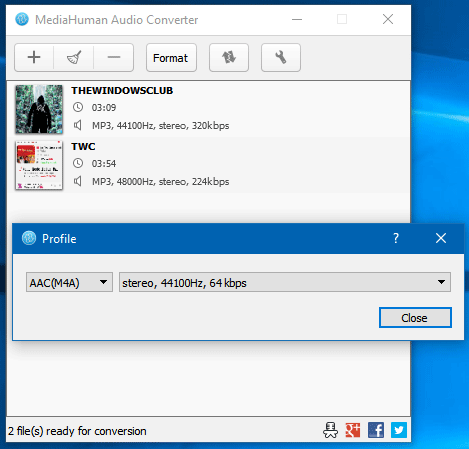
Task: Click the 03:09 duration text
Action: [x=104, y=108]
